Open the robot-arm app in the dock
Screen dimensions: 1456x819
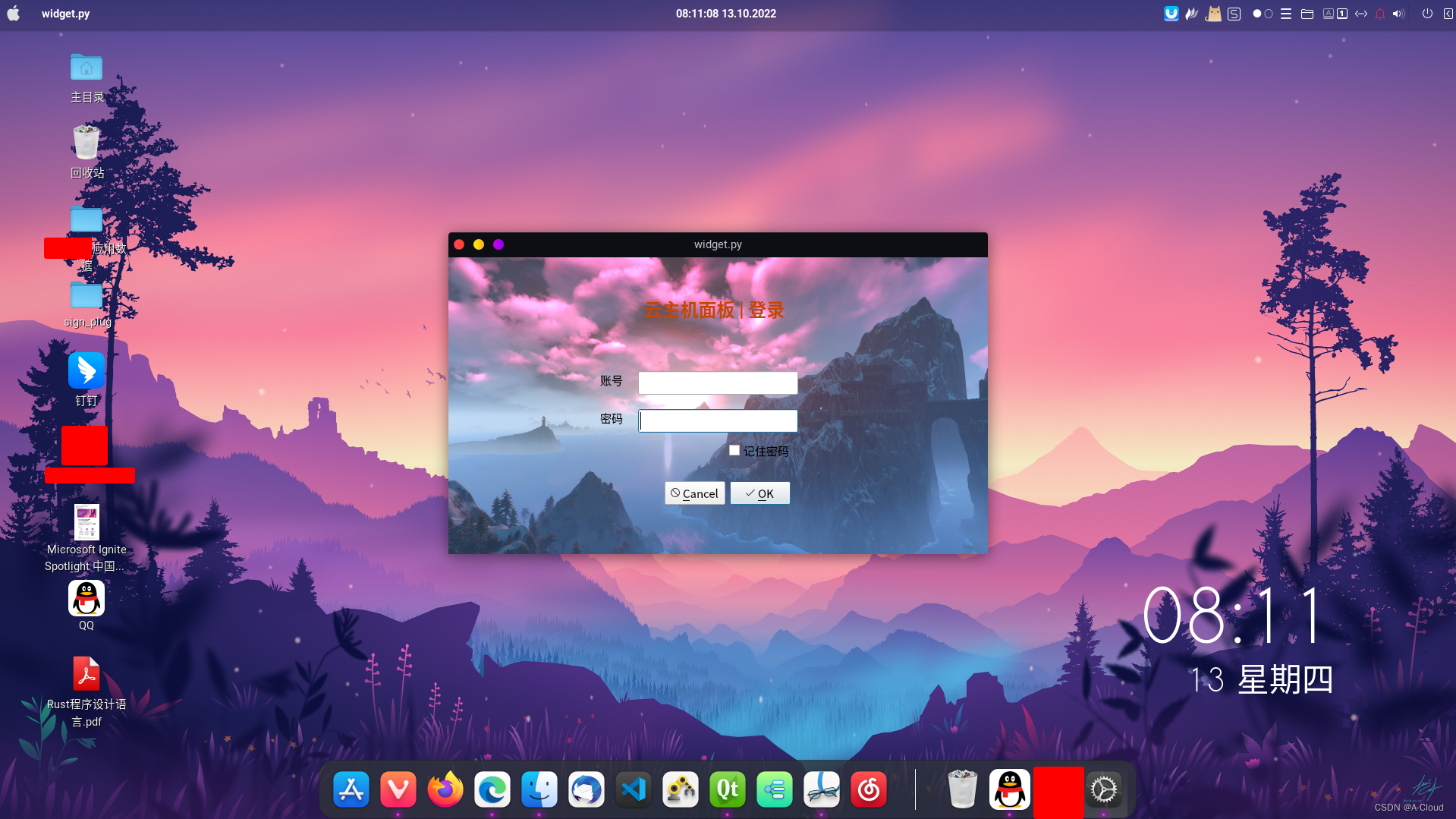click(681, 789)
